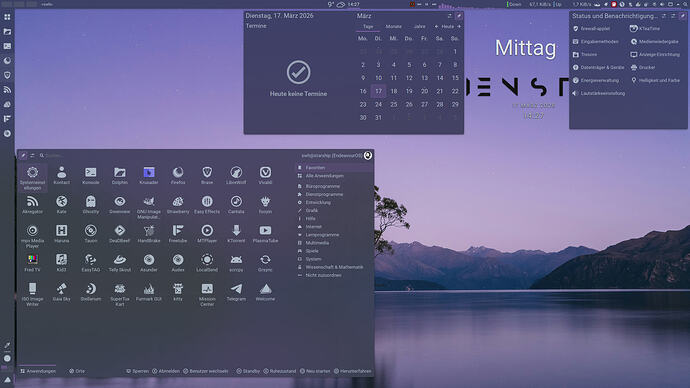Launch the Kate editor
Image resolution: width=690 pixels, height=388 pixels.
tap(62, 205)
